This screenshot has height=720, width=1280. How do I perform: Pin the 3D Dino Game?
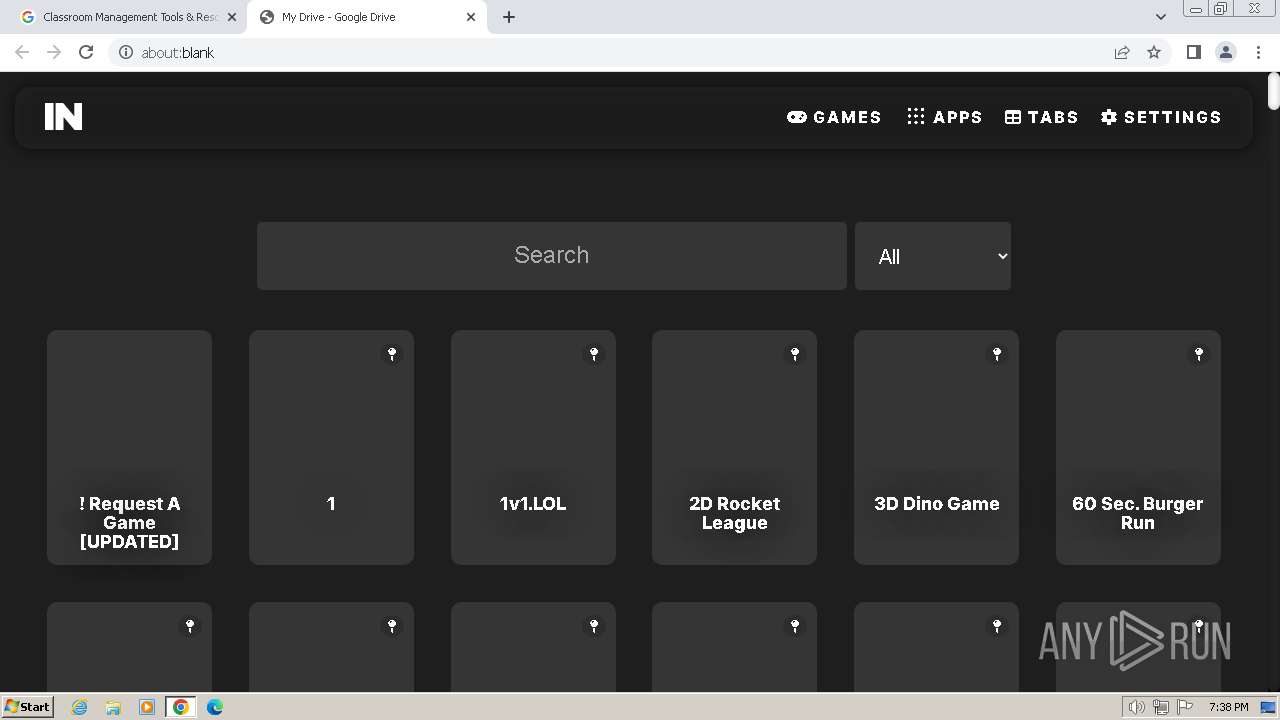[997, 354]
